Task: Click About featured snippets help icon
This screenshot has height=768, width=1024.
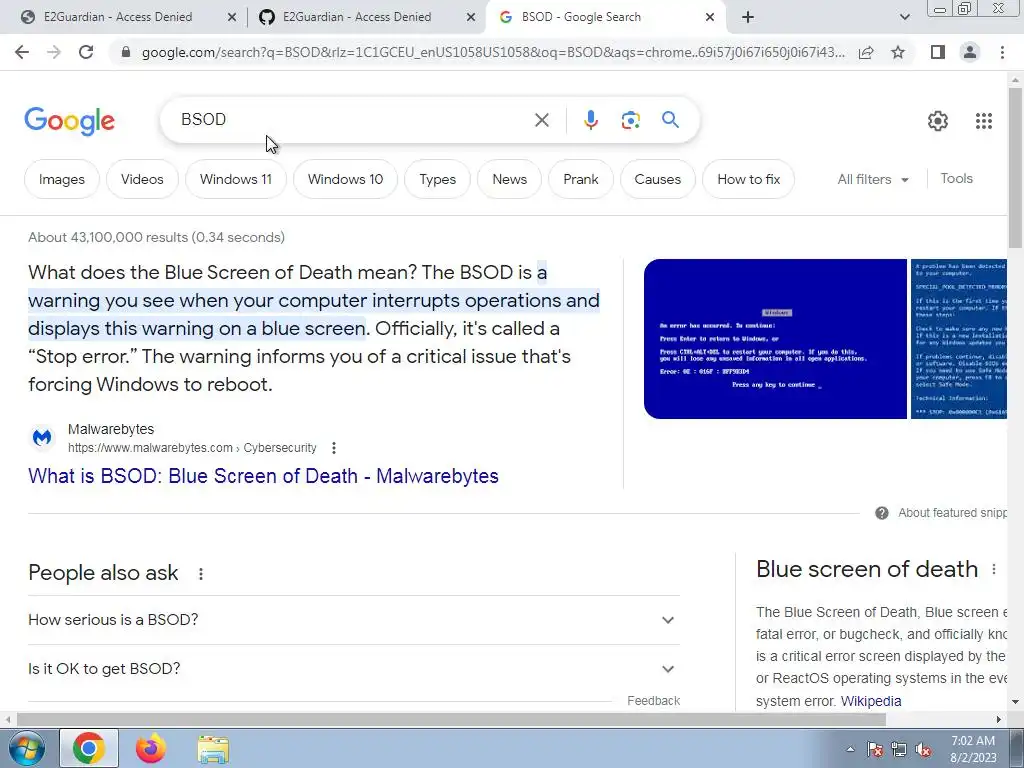Action: point(882,513)
